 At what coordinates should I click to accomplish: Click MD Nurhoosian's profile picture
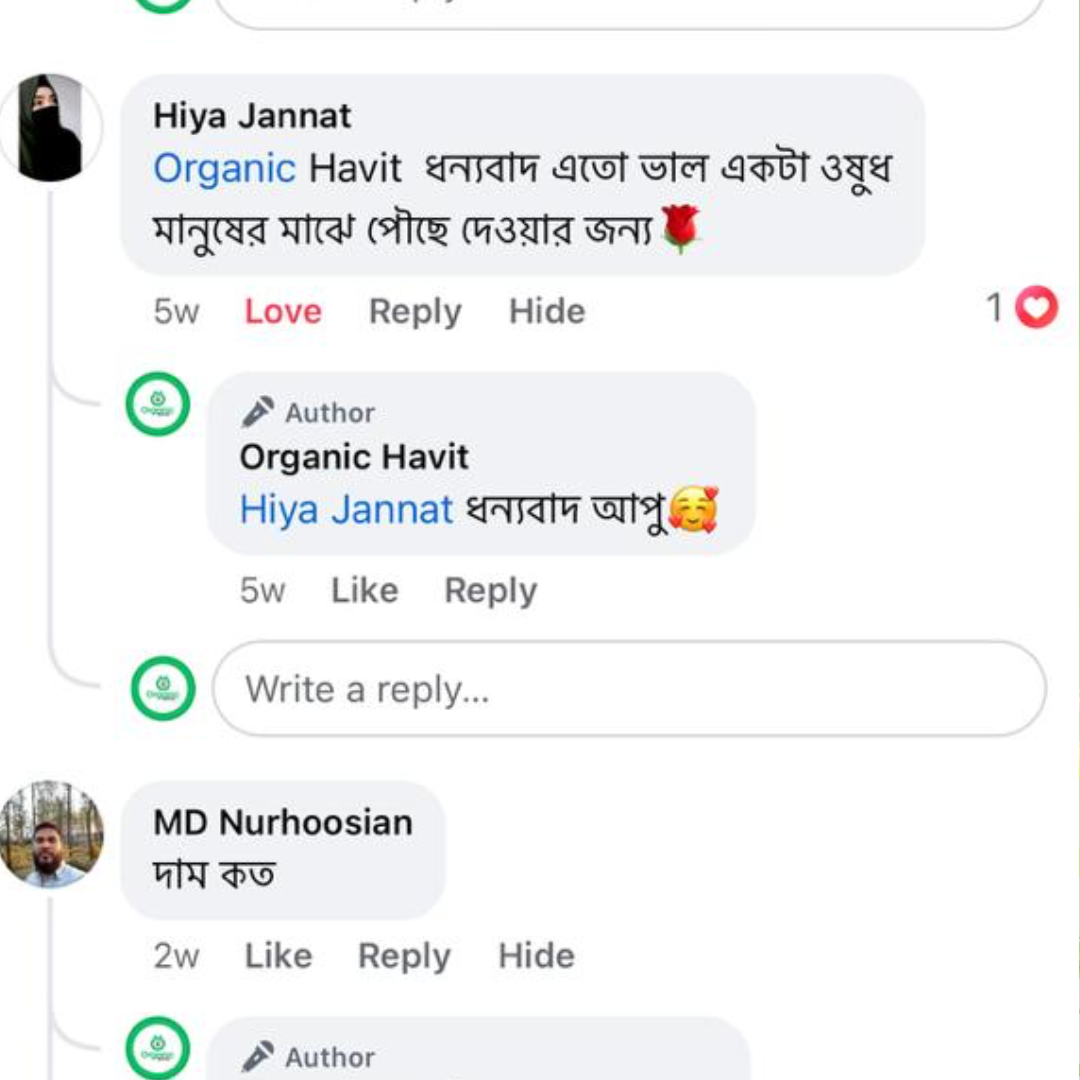(x=51, y=834)
